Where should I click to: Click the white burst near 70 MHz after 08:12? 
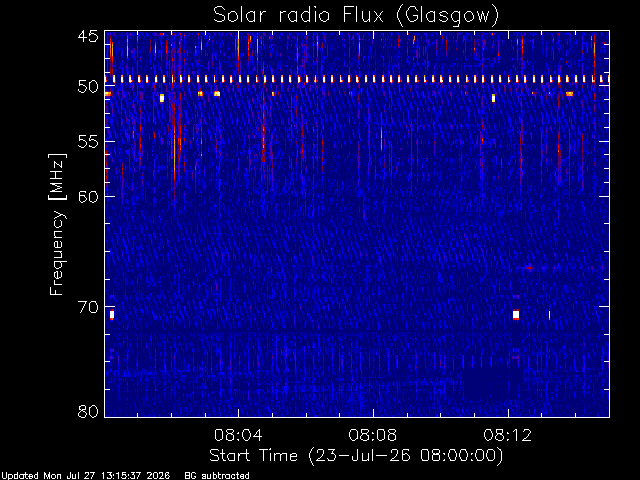tap(516, 315)
